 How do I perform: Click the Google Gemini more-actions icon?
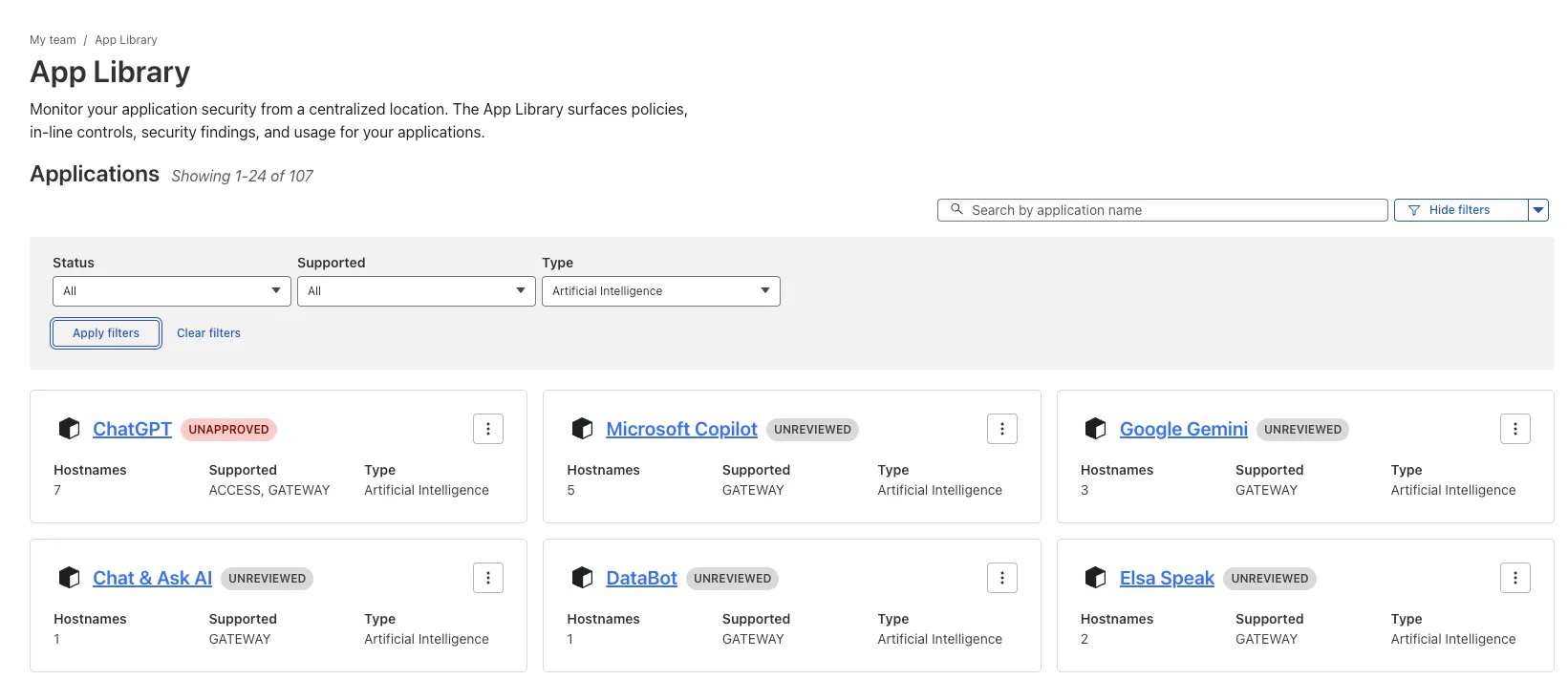[x=1514, y=429]
